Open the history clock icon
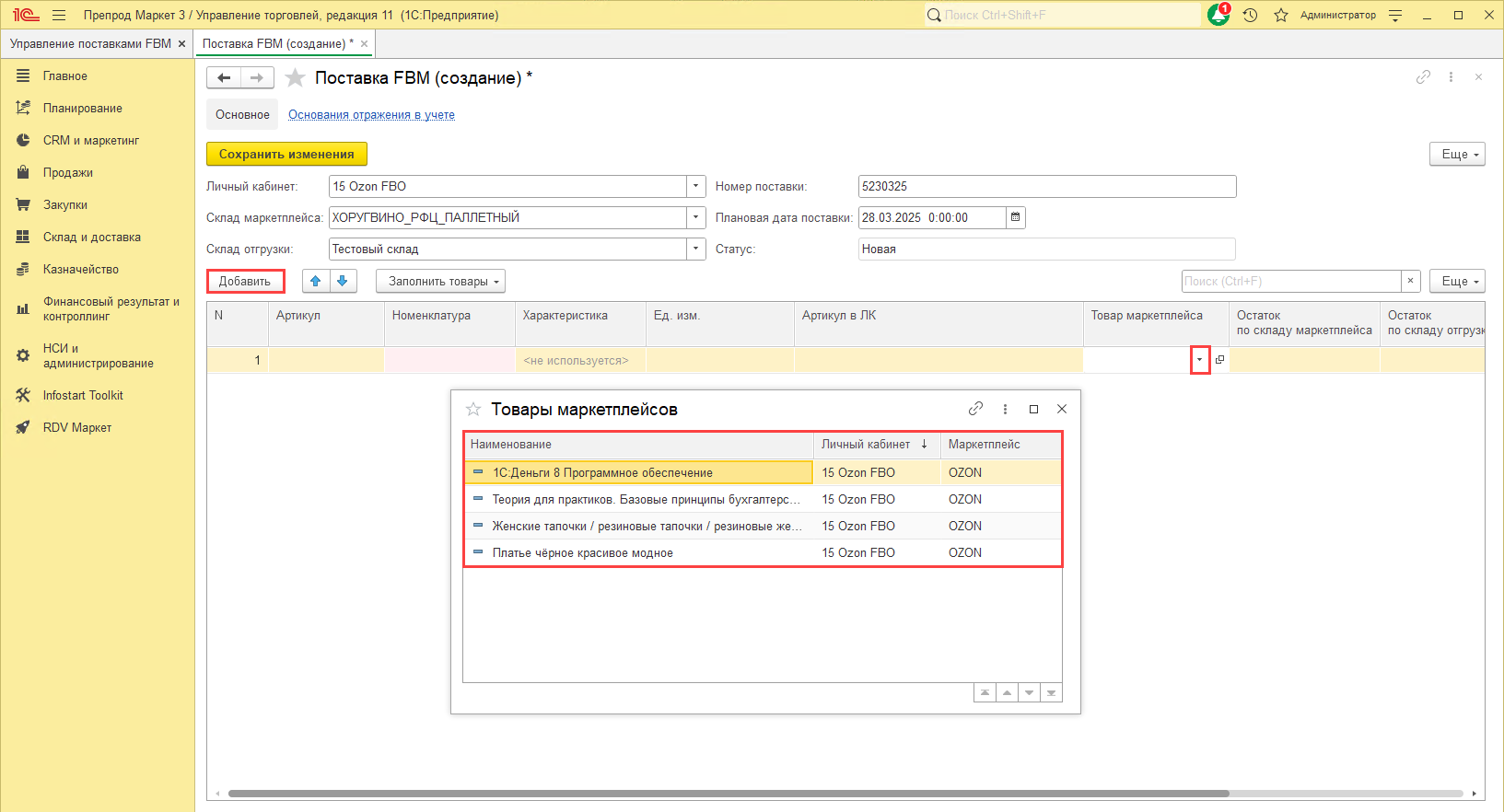 point(1250,15)
